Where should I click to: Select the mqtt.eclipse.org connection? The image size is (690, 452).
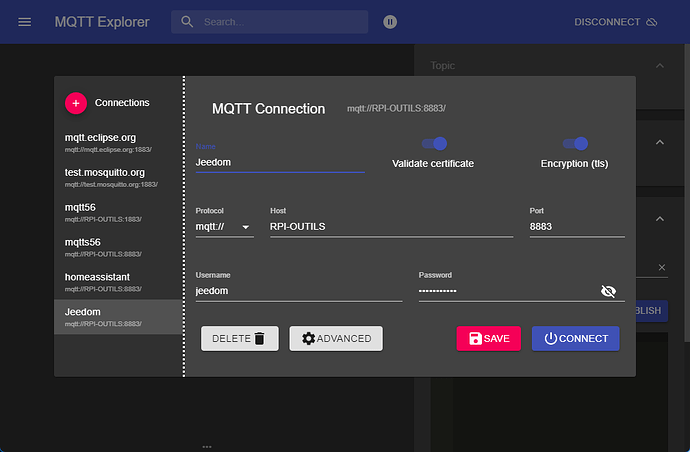pyautogui.click(x=118, y=143)
